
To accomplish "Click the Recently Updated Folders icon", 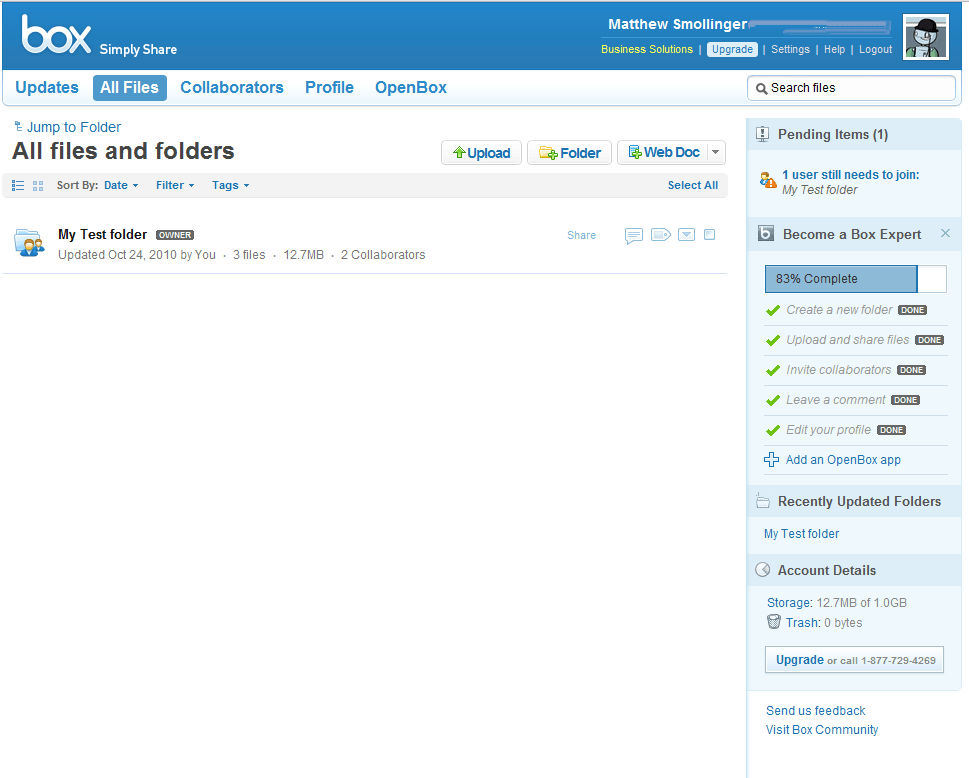I will pos(763,501).
